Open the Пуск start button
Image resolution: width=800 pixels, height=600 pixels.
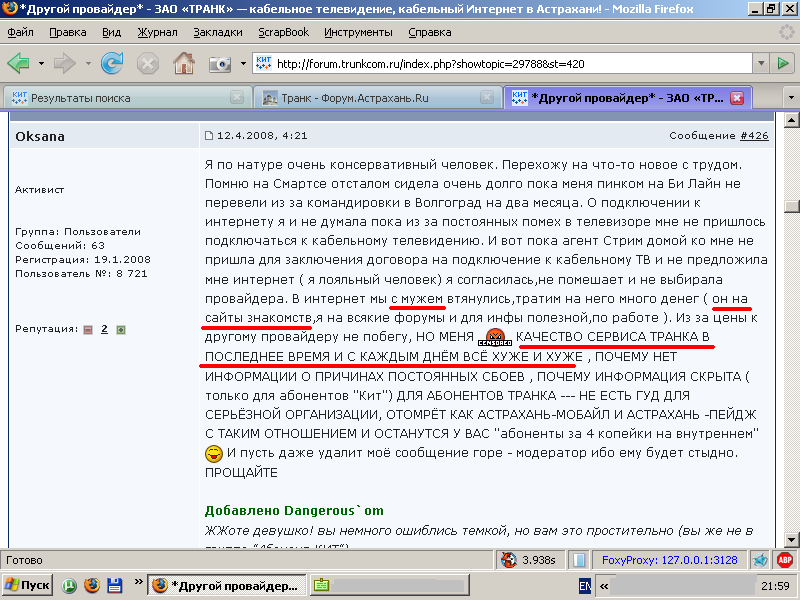tap(28, 585)
